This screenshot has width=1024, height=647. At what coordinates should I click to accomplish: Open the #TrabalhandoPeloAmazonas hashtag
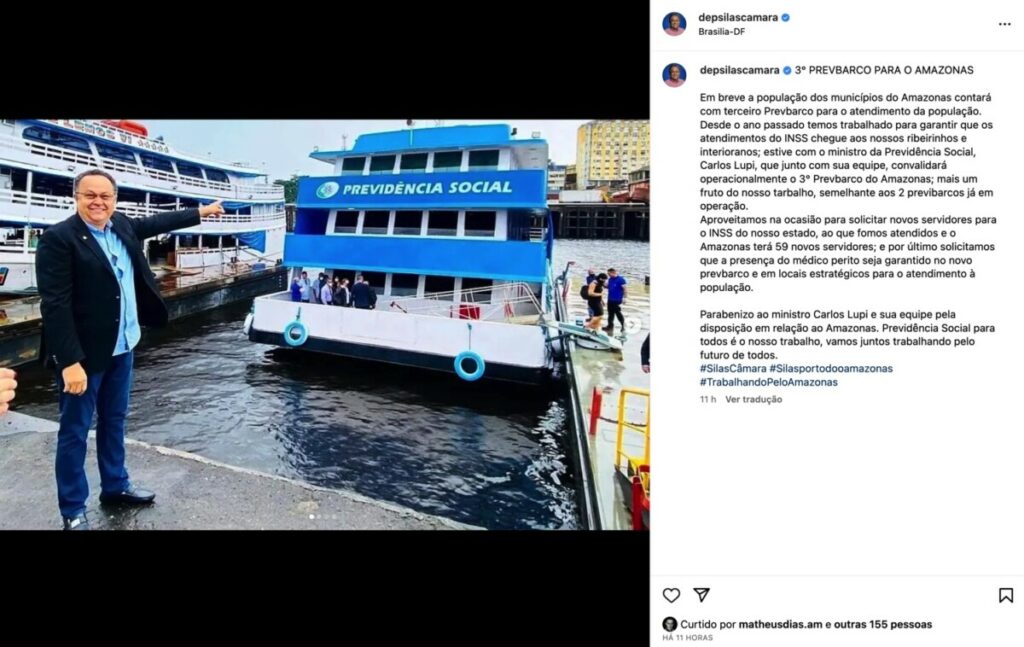[x=769, y=382]
